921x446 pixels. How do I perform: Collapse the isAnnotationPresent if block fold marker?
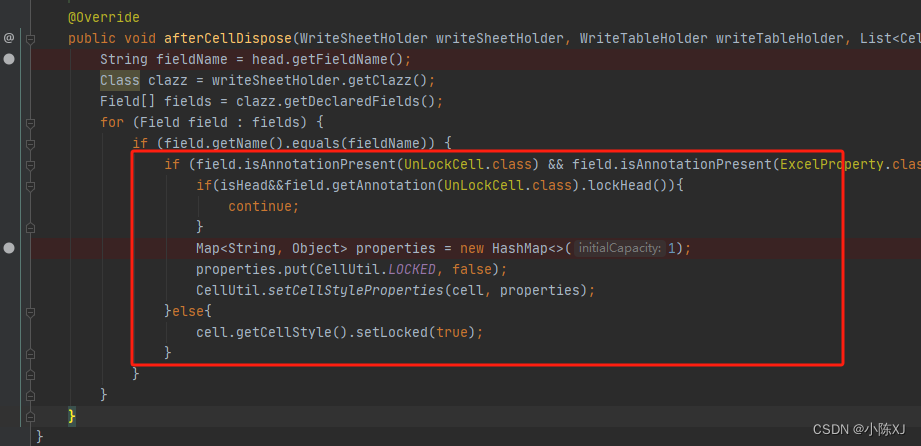pos(30,165)
